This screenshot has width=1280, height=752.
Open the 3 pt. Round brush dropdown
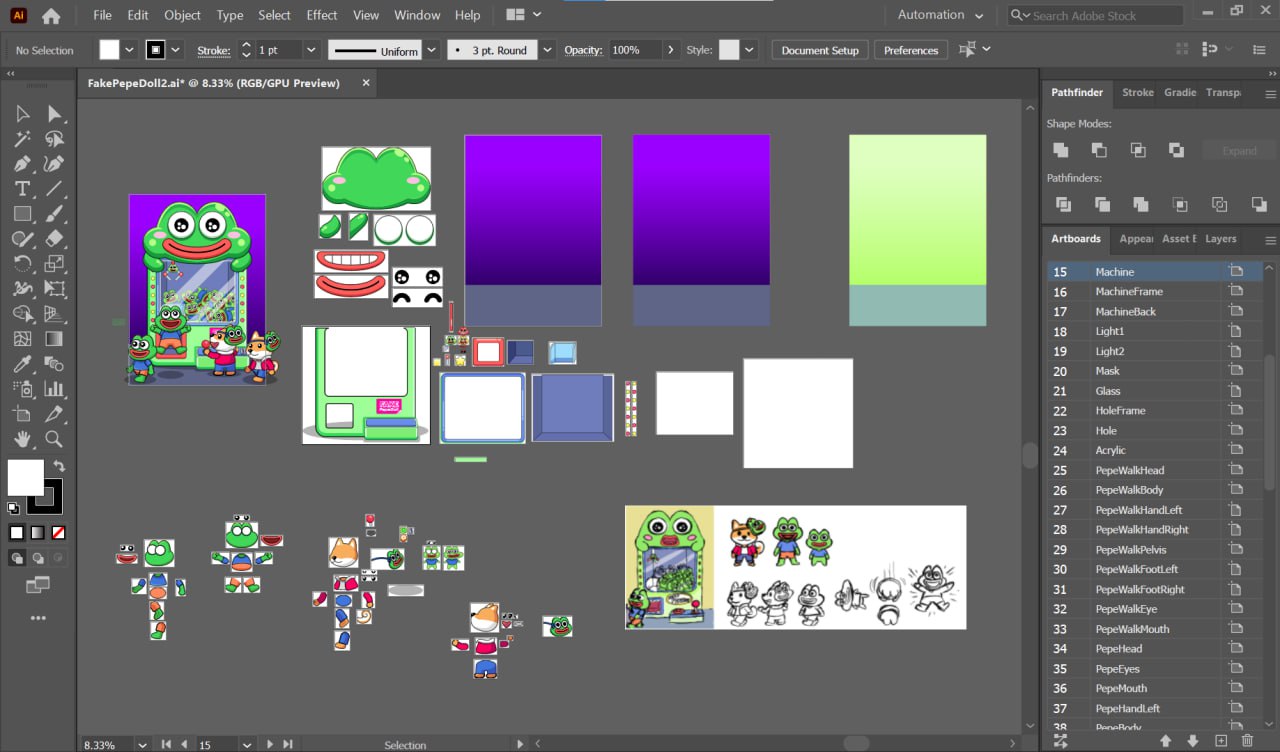click(547, 50)
